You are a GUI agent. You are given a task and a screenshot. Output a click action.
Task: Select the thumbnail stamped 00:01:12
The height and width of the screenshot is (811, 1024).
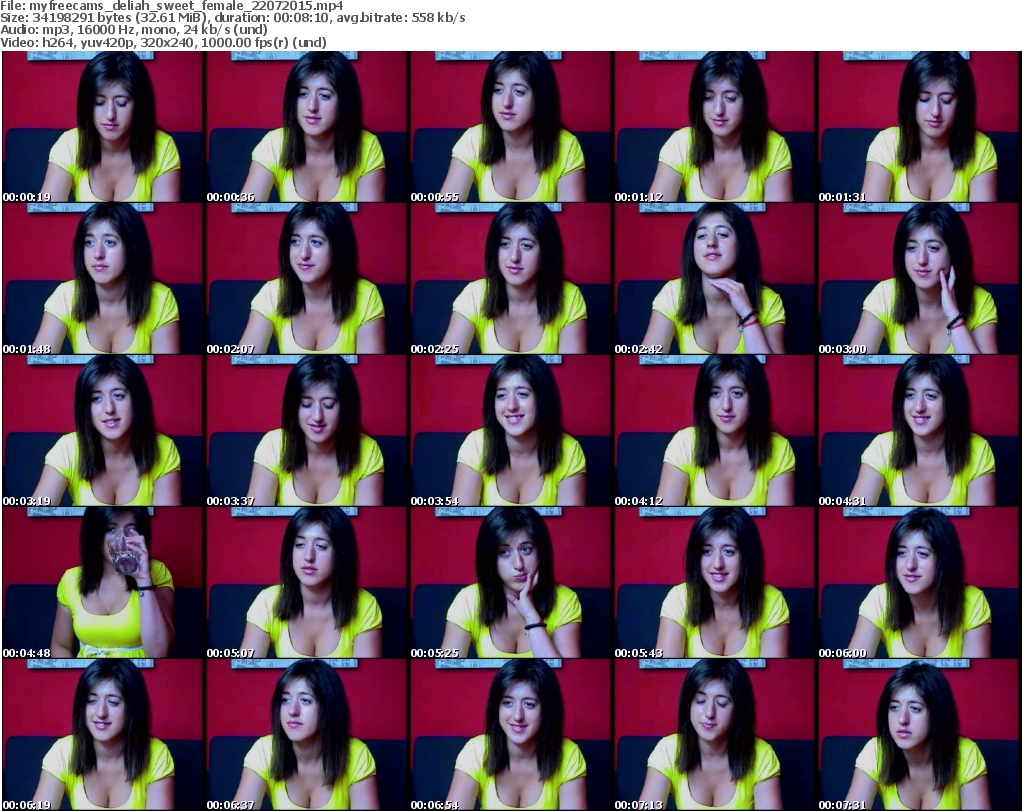715,127
